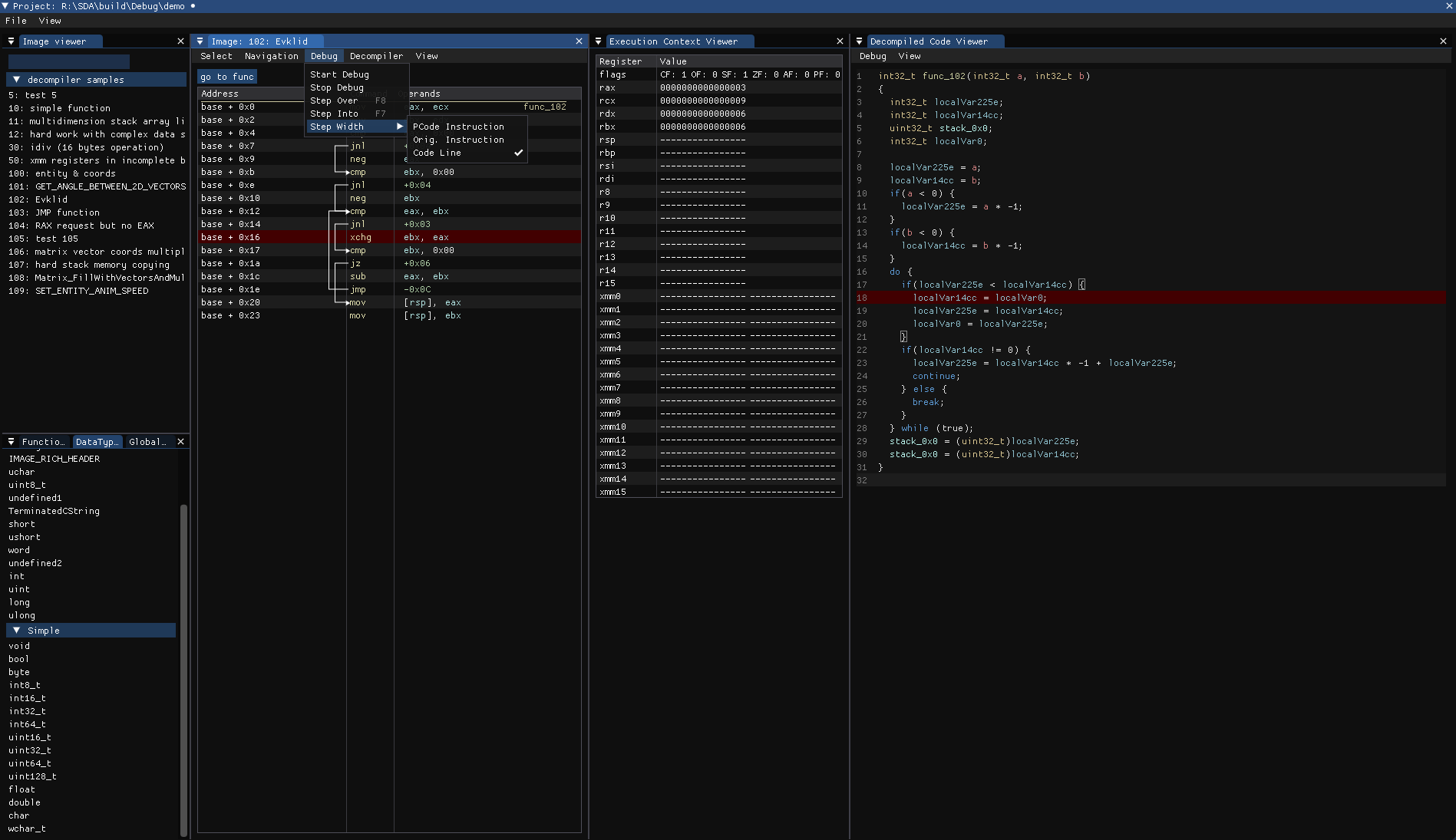Collapse the Simple data types group
Image resolution: width=1456 pixels, height=840 pixels.
pyautogui.click(x=16, y=631)
